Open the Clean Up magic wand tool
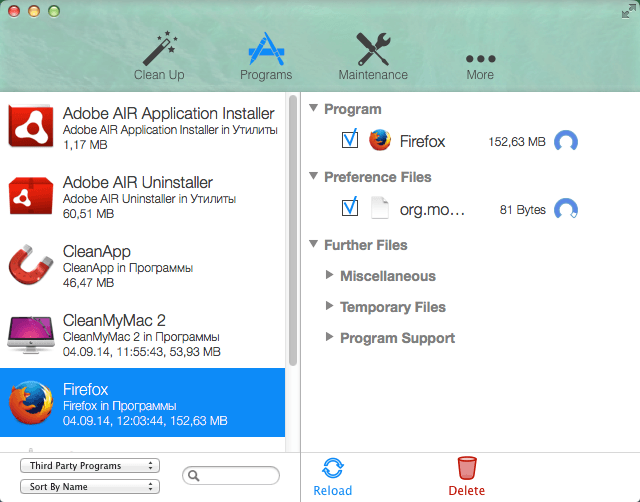Screen dimensions: 640x502 tap(159, 56)
